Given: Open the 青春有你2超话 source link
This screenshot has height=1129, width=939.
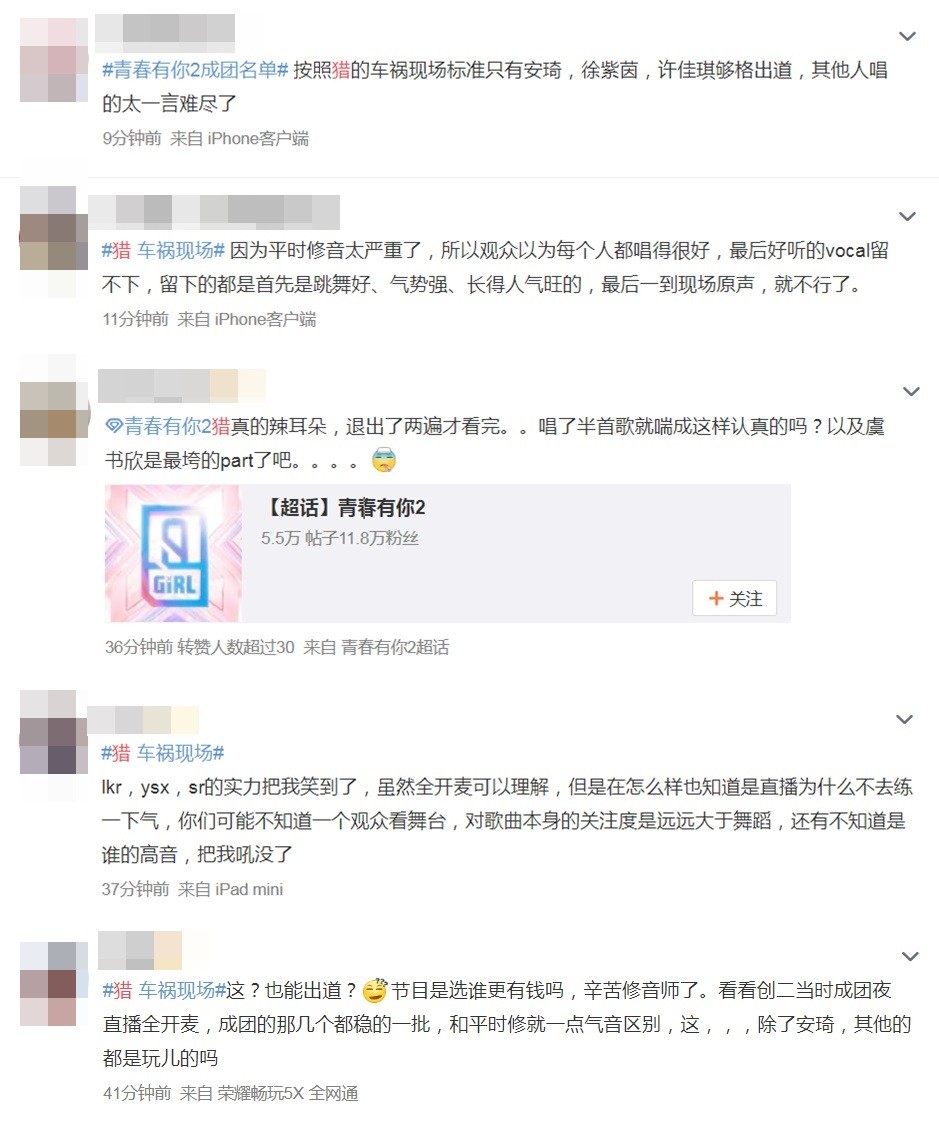Looking at the screenshot, I should pyautogui.click(x=395, y=647).
